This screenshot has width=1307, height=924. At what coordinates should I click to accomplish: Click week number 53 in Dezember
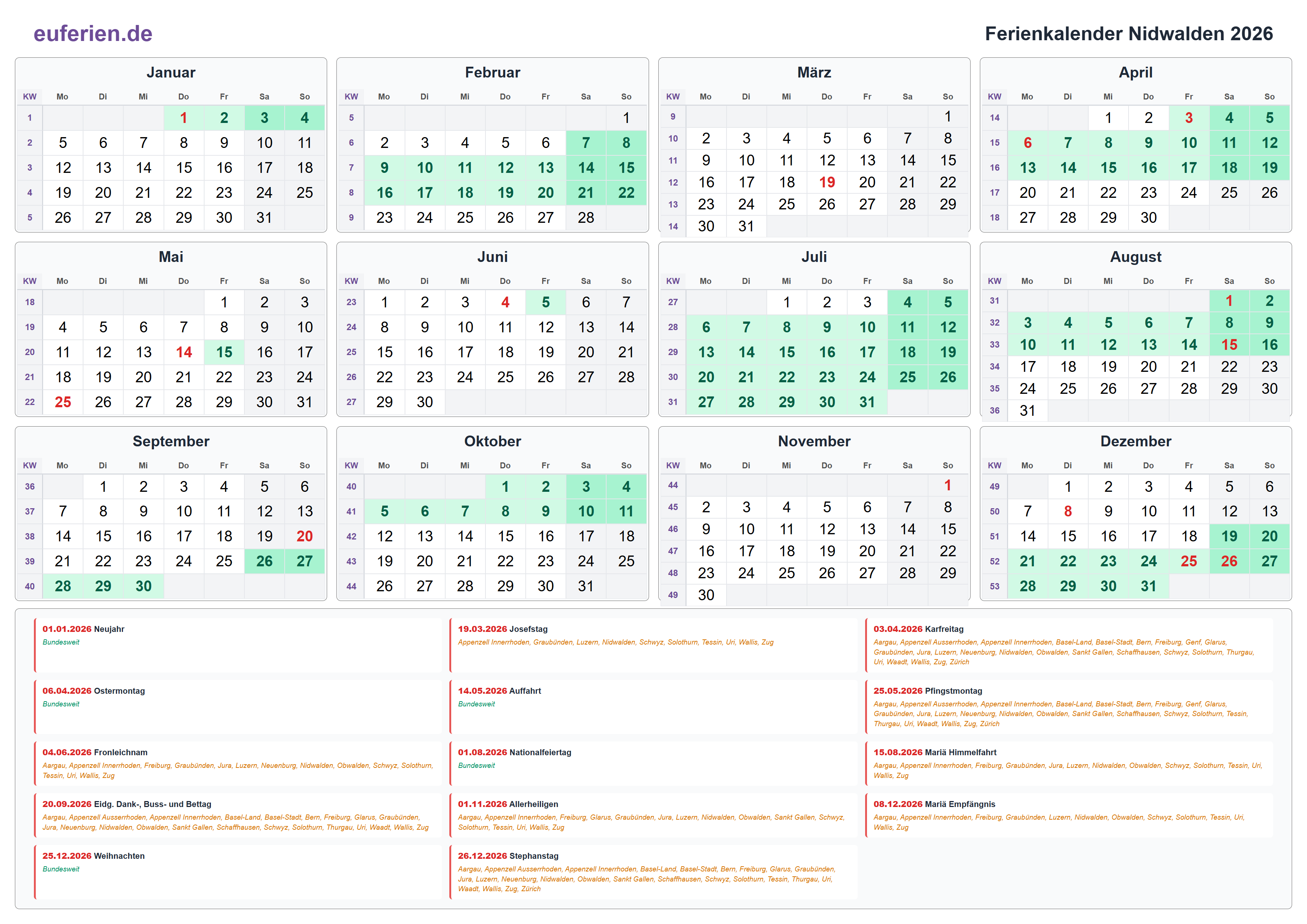(x=994, y=586)
